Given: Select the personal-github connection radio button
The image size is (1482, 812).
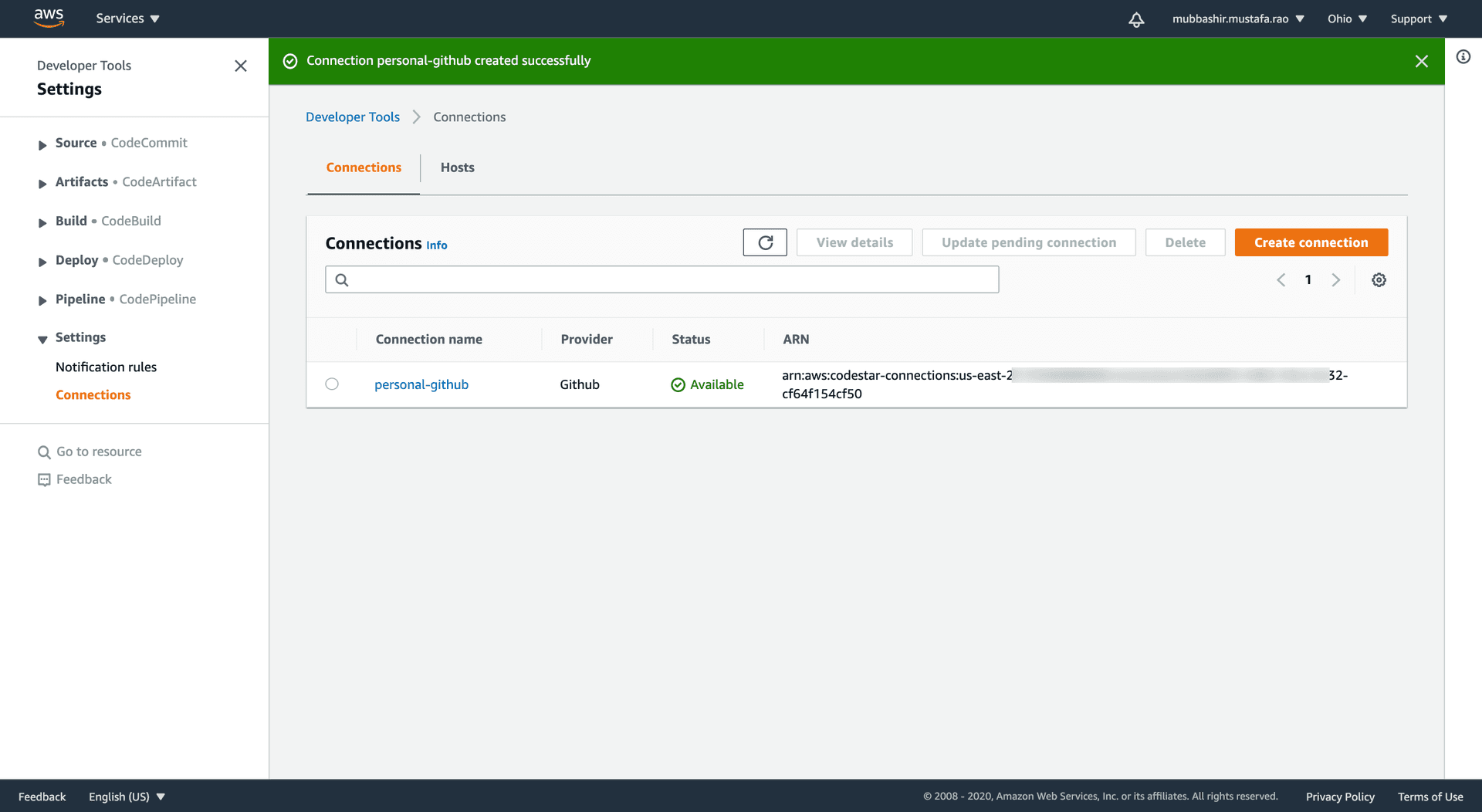Looking at the screenshot, I should tap(332, 384).
